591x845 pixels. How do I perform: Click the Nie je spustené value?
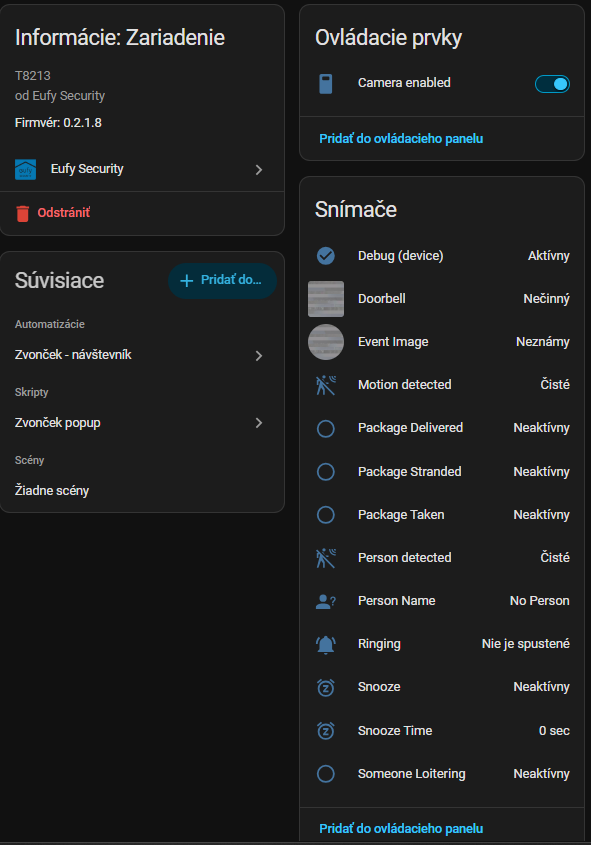tap(525, 644)
